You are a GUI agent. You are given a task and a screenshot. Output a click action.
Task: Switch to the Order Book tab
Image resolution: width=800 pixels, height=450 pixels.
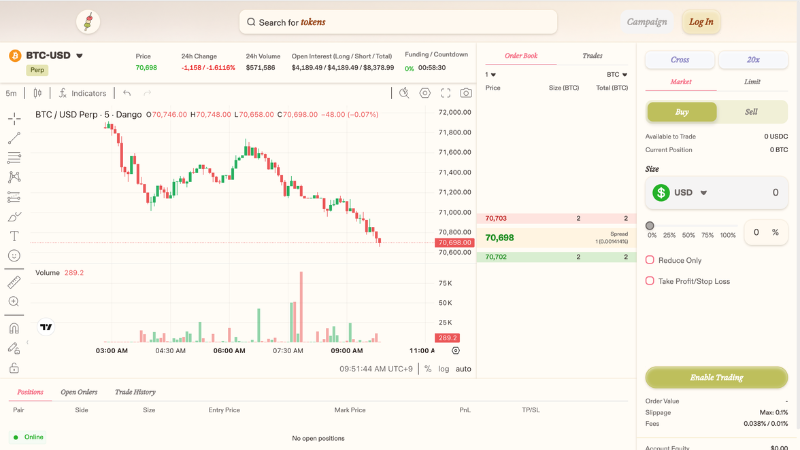[521, 56]
